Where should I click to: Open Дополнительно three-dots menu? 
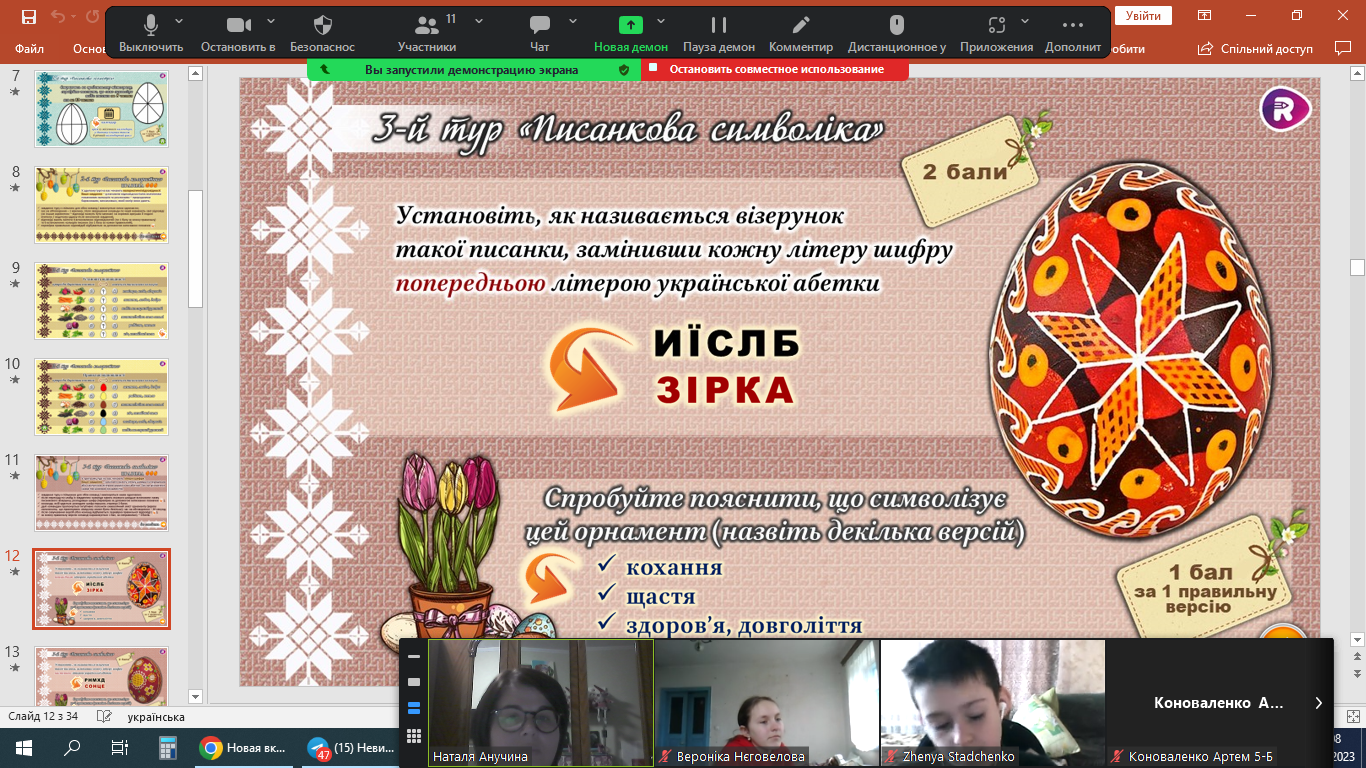pyautogui.click(x=1073, y=34)
